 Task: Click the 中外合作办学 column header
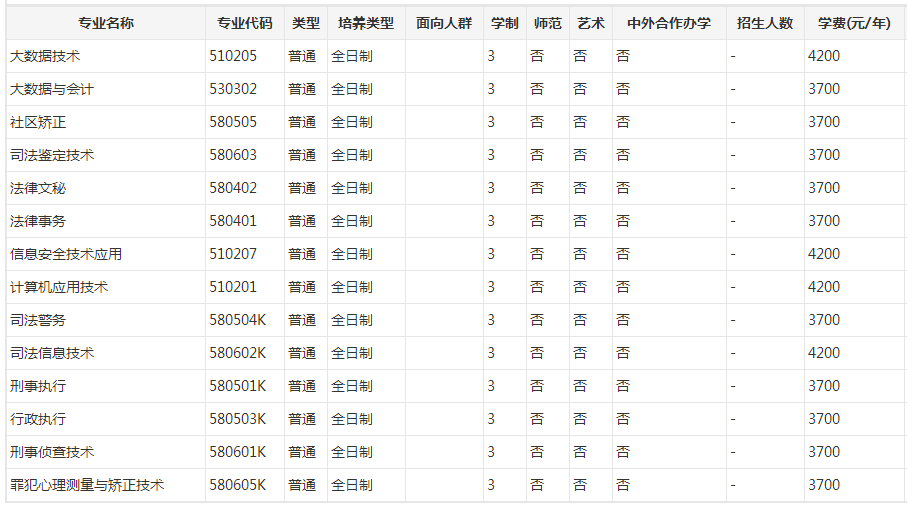pos(669,23)
